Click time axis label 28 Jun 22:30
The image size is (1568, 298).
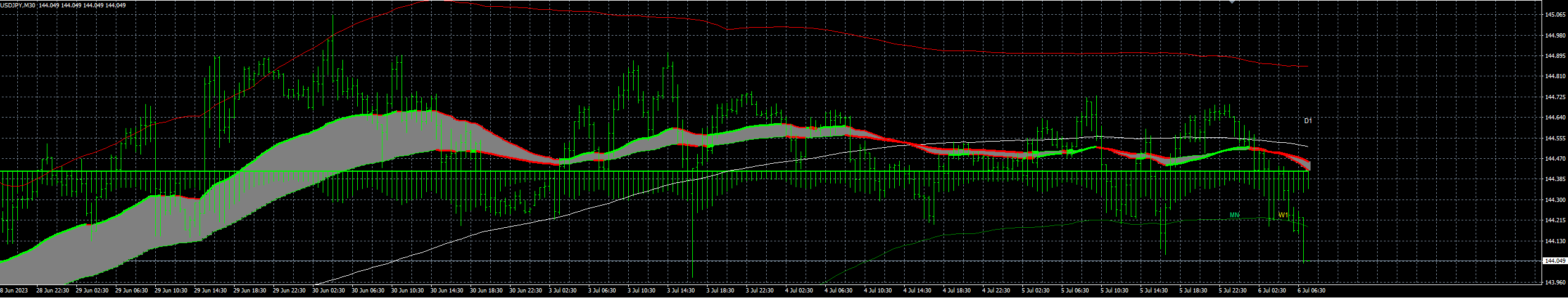52,290
